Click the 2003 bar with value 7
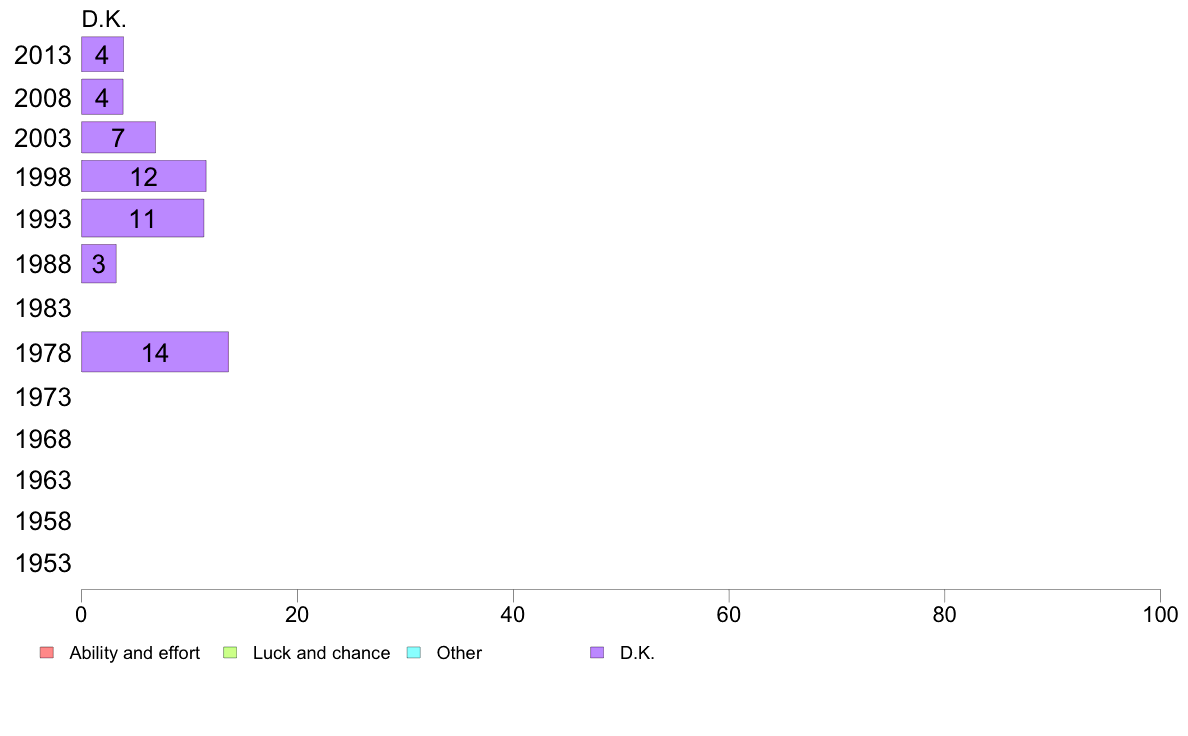 tap(118, 137)
